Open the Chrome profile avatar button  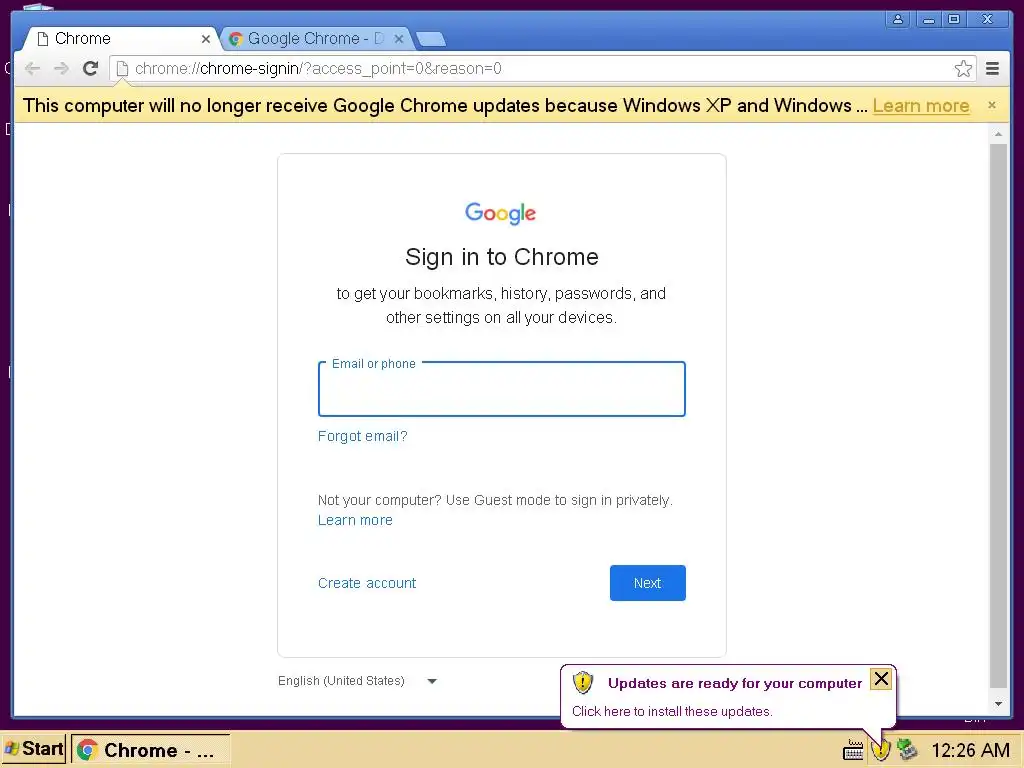898,20
